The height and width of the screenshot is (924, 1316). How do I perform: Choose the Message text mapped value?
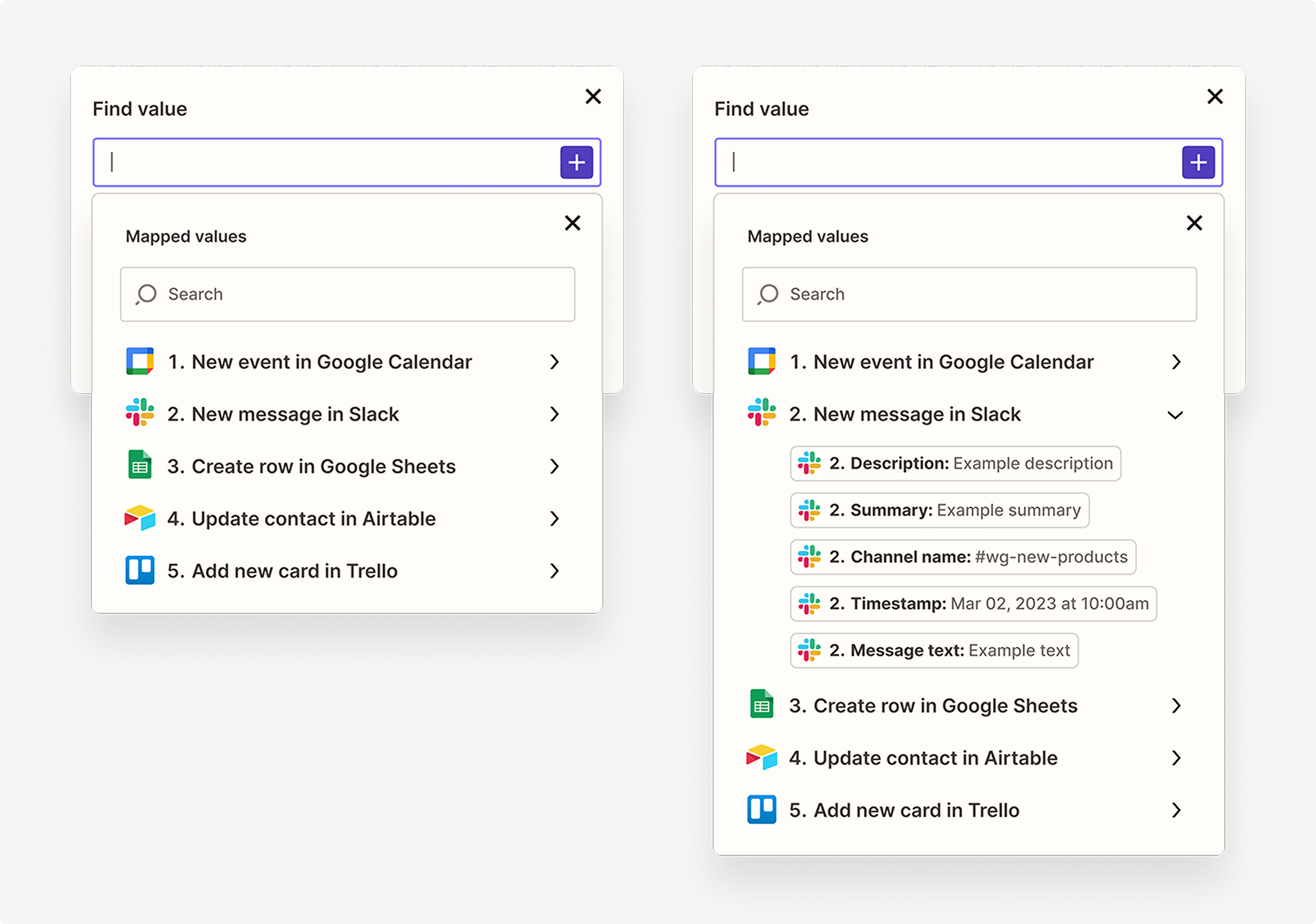[934, 650]
